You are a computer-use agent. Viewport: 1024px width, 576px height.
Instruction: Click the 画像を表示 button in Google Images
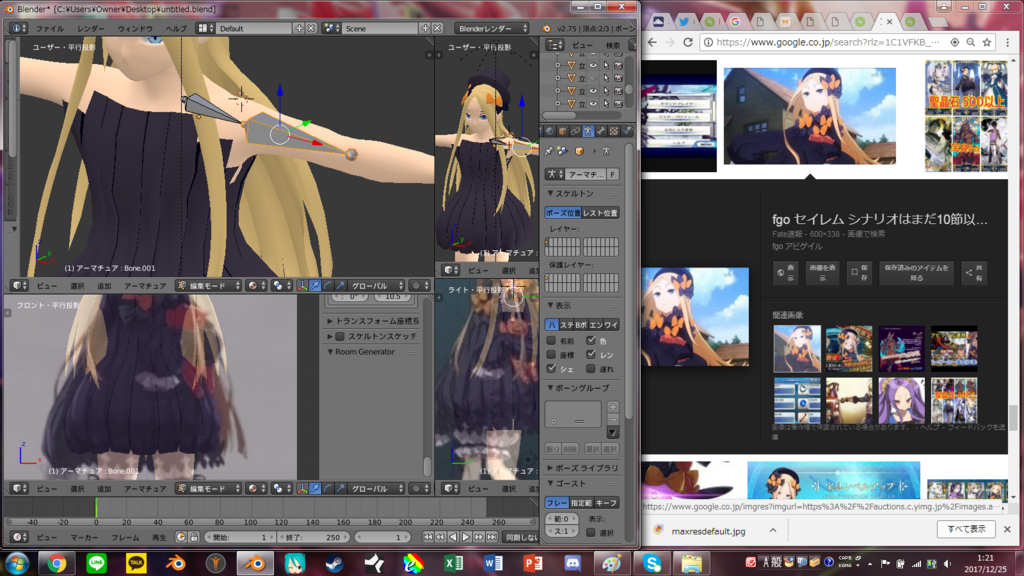[822, 272]
